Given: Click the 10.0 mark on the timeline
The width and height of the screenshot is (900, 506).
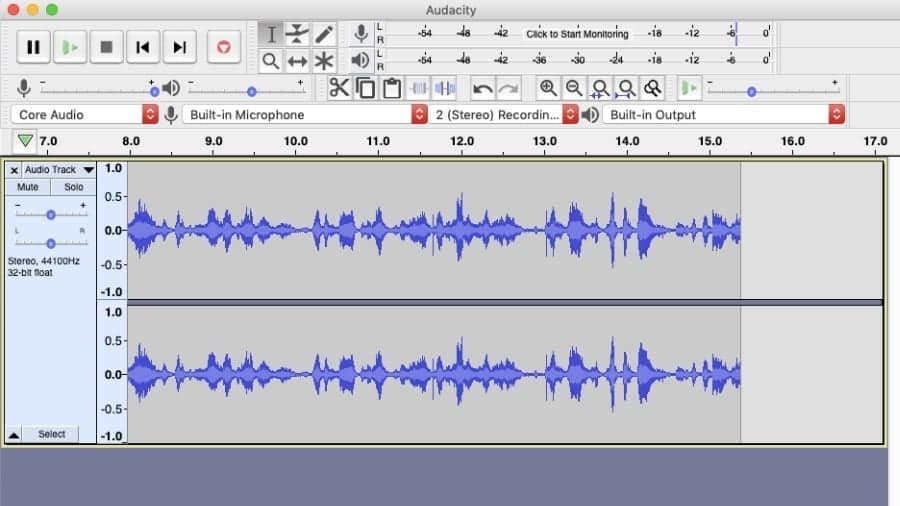Looking at the screenshot, I should [296, 141].
